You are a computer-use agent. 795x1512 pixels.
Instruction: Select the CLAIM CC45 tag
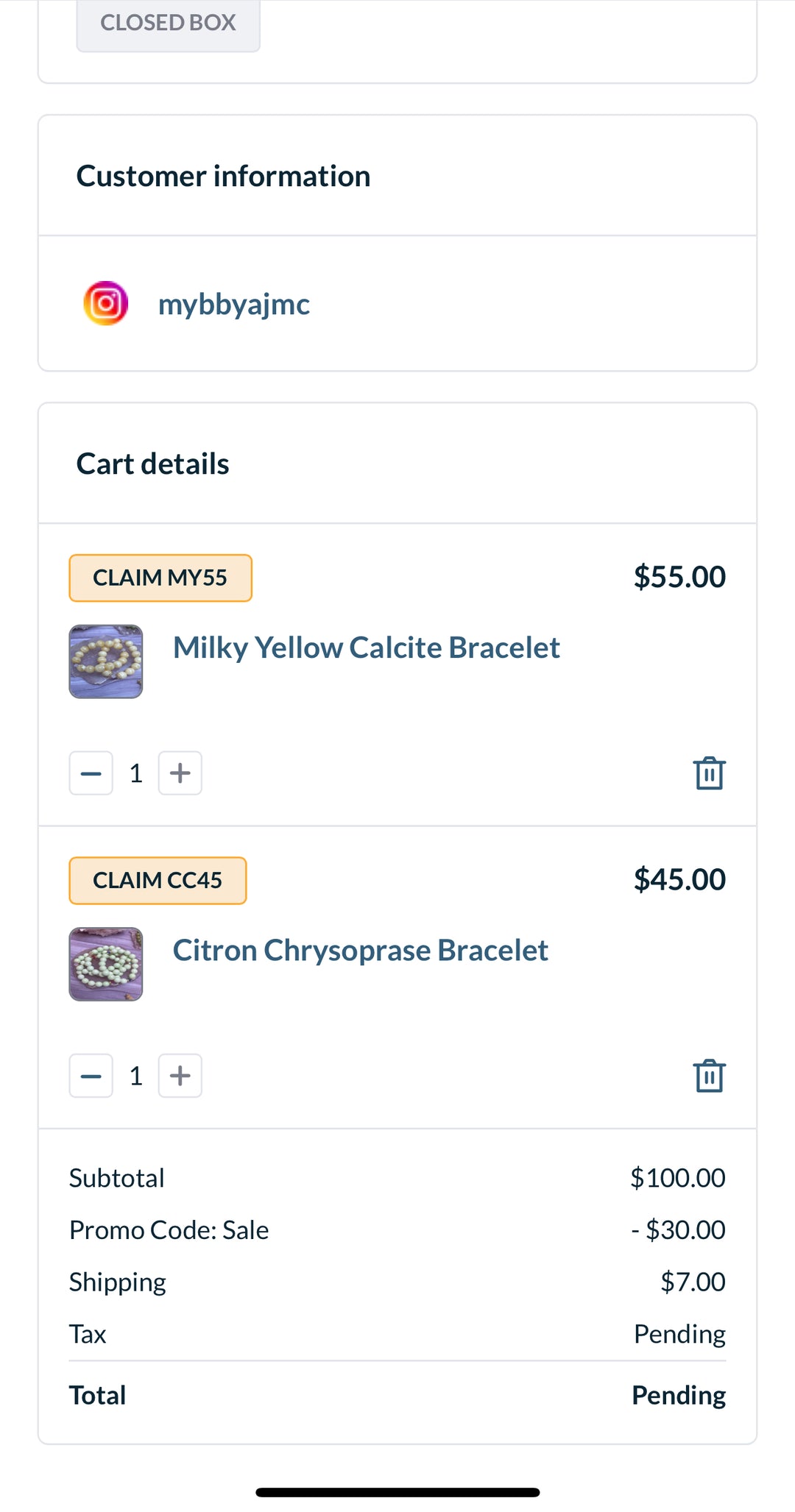[158, 880]
